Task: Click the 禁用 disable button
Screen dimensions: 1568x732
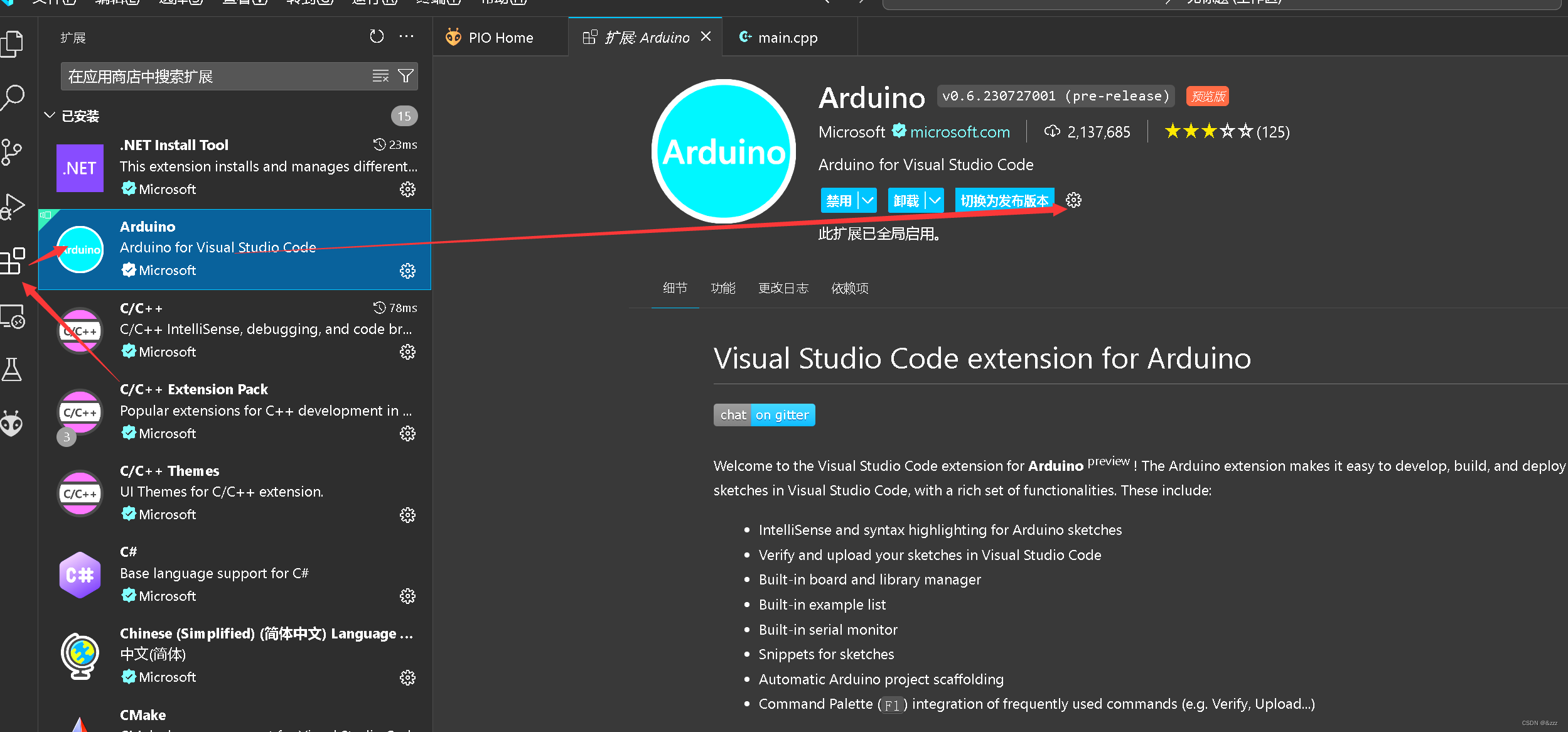Action: [x=839, y=200]
